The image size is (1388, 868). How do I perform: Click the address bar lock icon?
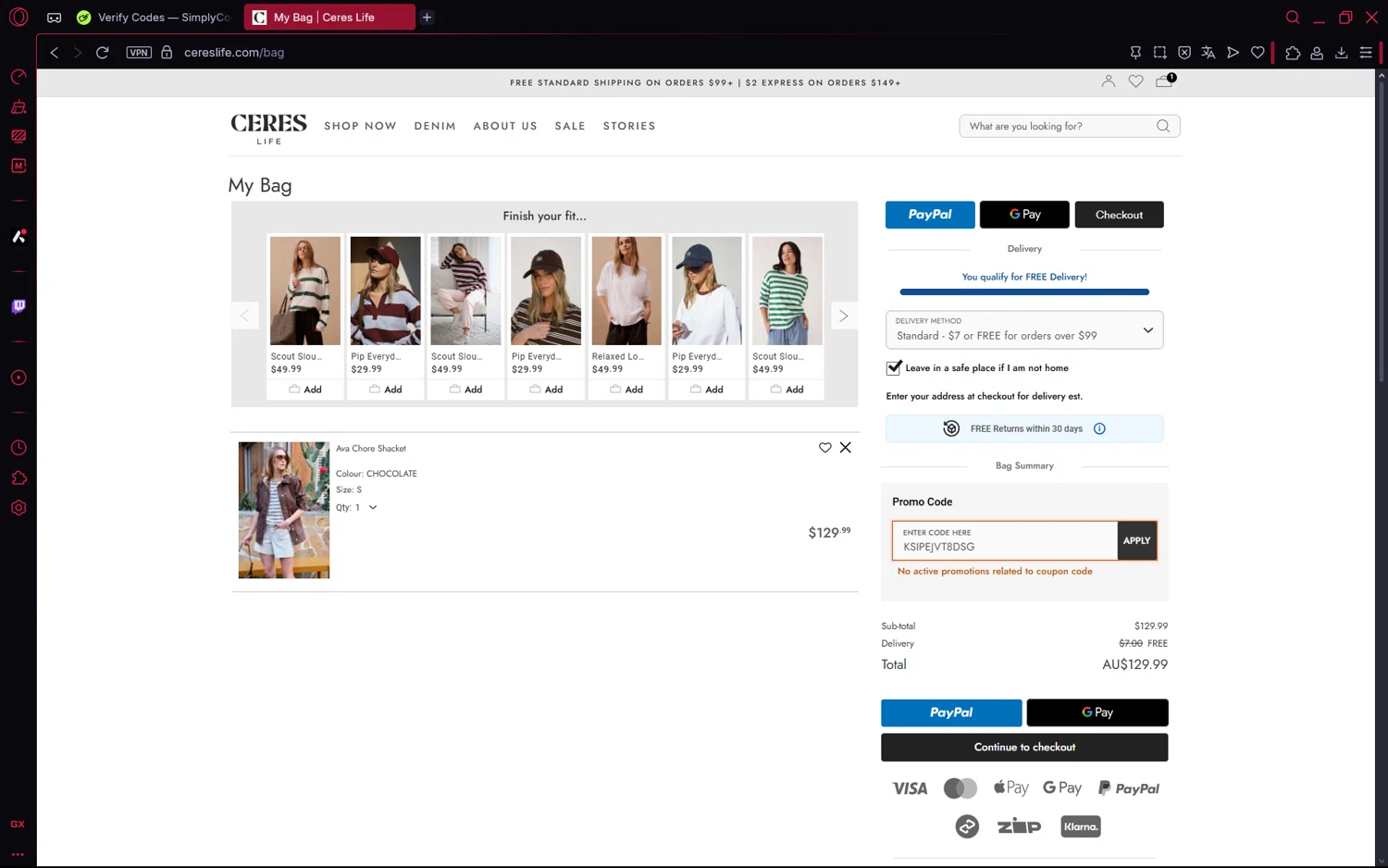tap(167, 53)
